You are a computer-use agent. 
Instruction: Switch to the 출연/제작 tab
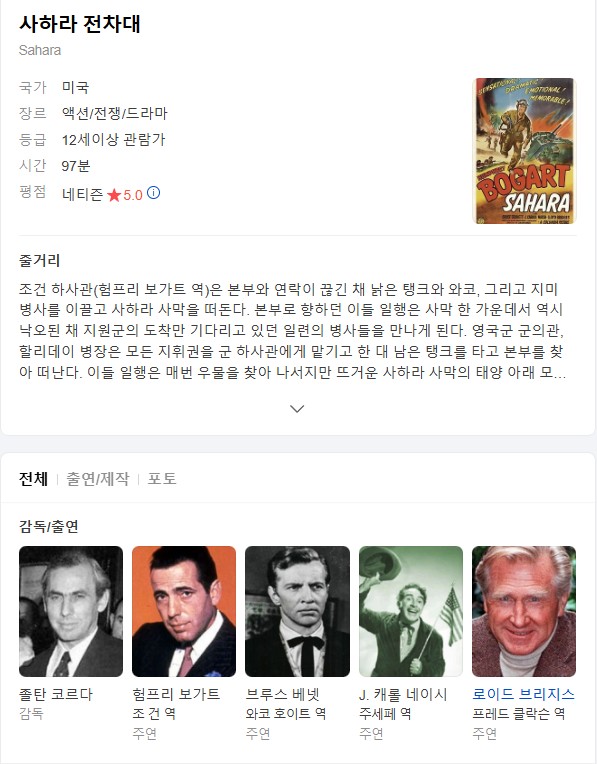click(98, 478)
